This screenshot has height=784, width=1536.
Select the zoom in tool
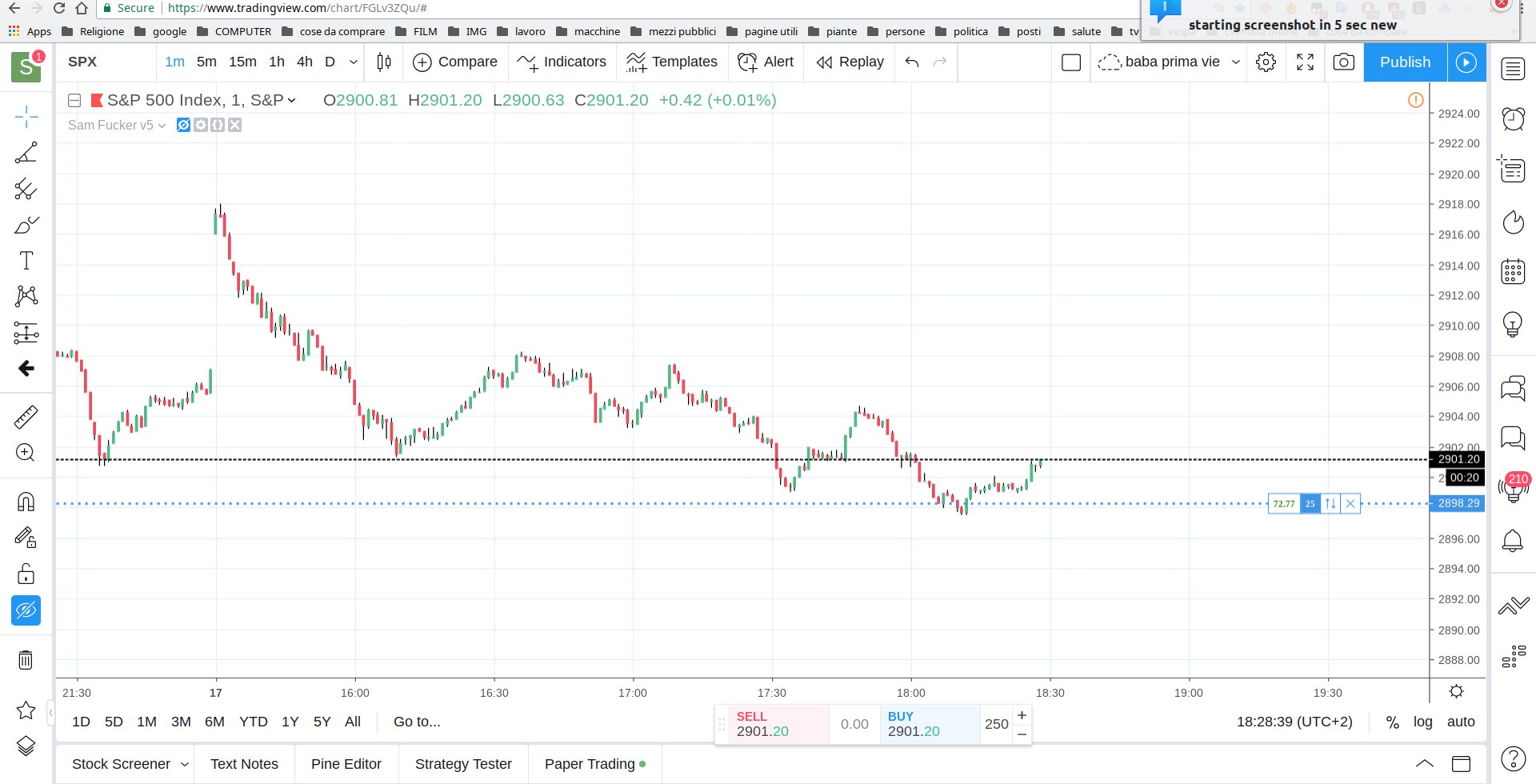[26, 453]
